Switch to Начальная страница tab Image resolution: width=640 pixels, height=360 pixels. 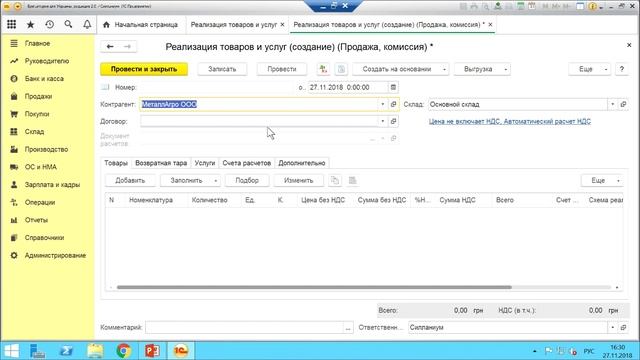(x=141, y=24)
